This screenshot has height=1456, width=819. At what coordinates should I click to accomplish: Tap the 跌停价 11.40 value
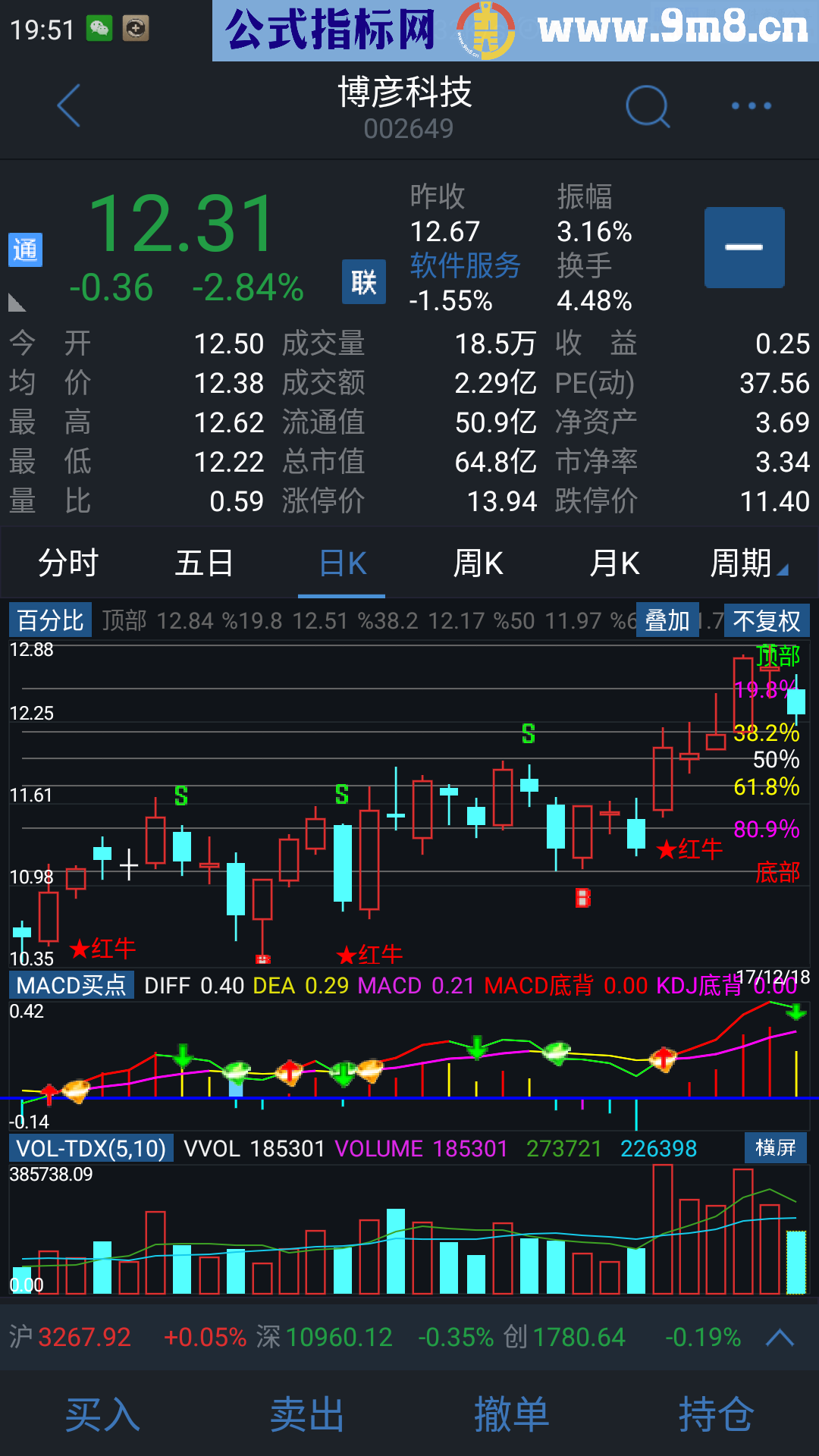(775, 501)
